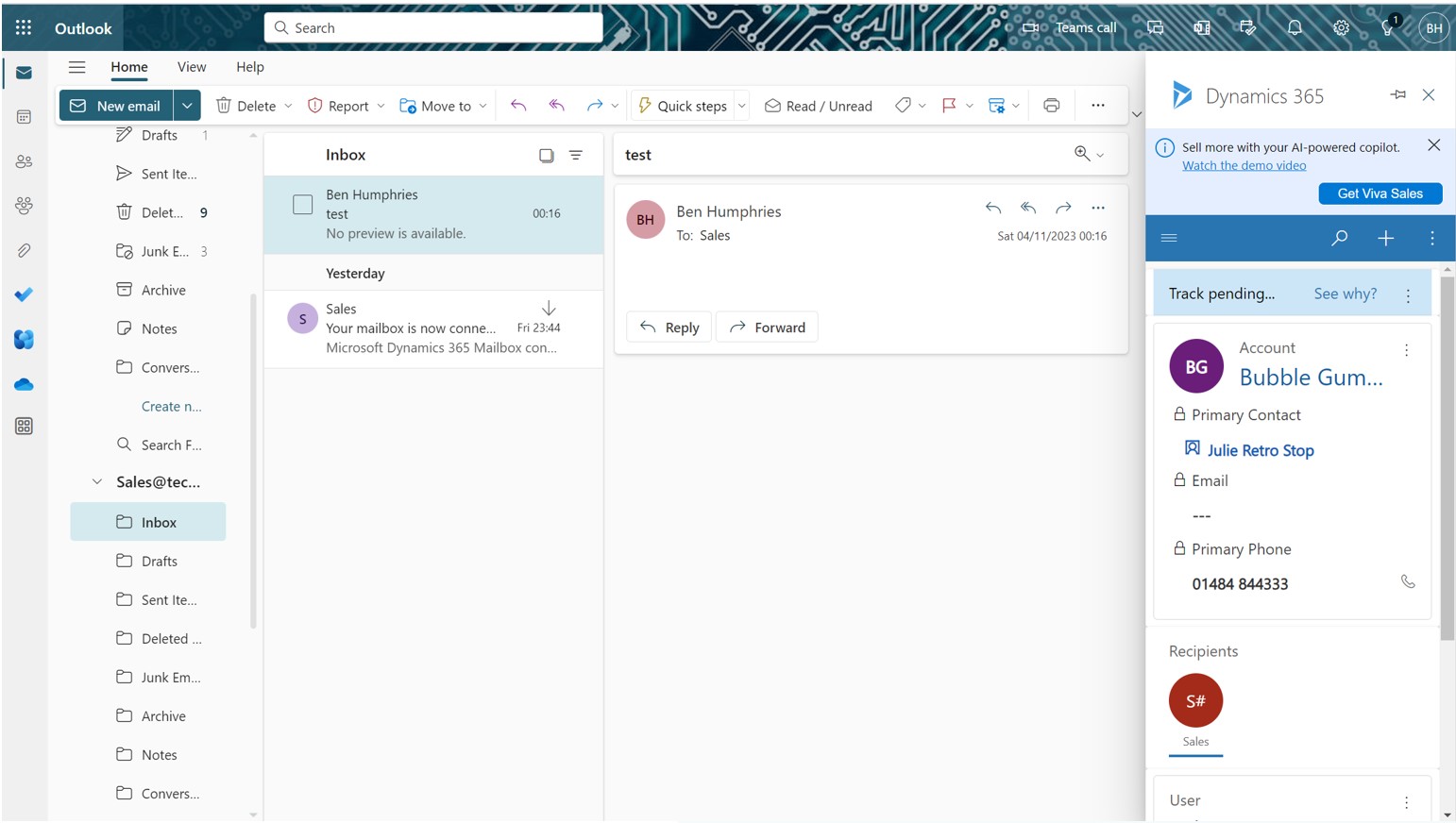Open the Sales recipient avatar
1456x823 pixels.
1195,700
